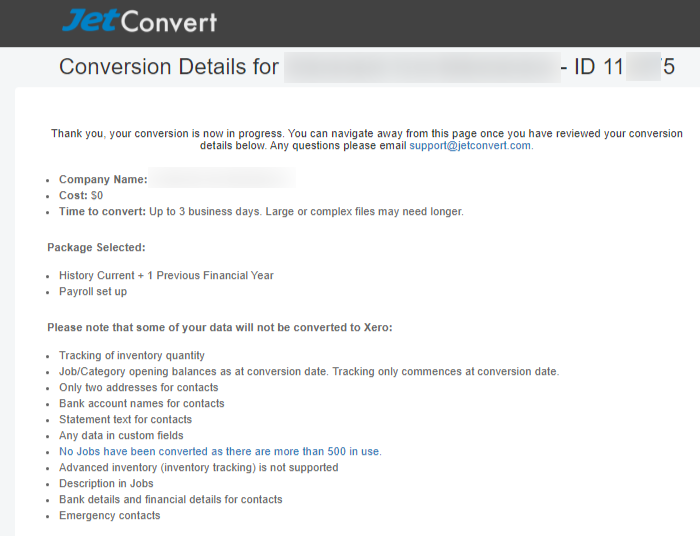This screenshot has width=700, height=536.
Task: Select 'History Current + 1 Previous Financial Year'
Action: coord(166,275)
